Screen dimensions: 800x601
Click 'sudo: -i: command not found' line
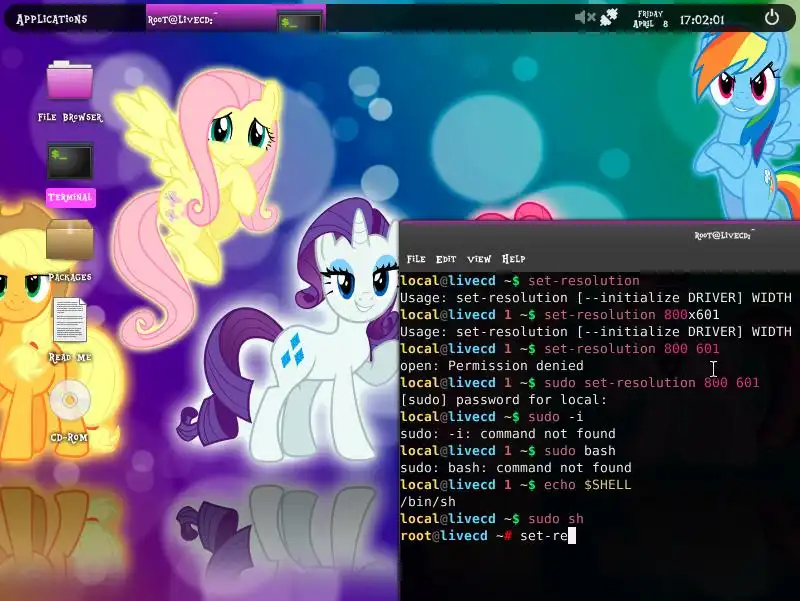point(508,434)
